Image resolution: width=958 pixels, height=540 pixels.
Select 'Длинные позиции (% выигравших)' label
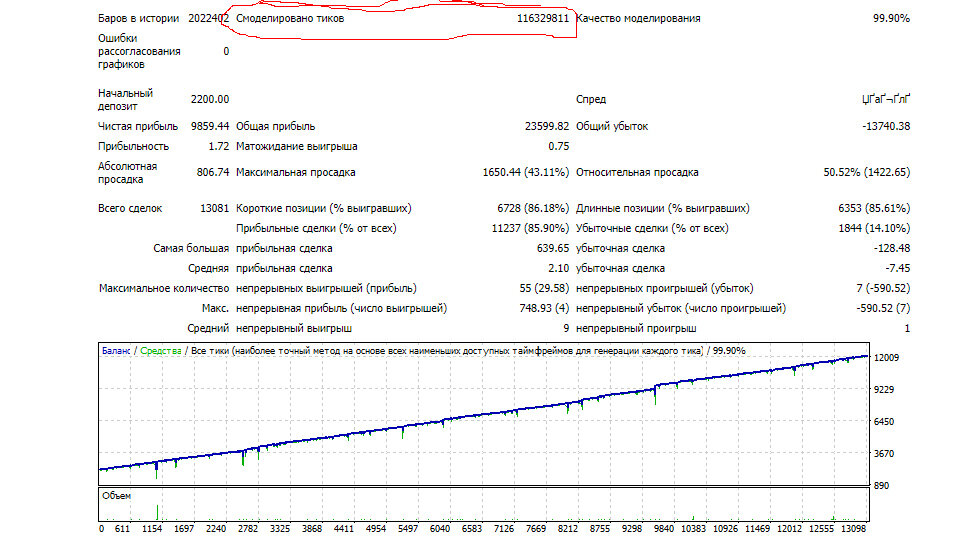[662, 208]
